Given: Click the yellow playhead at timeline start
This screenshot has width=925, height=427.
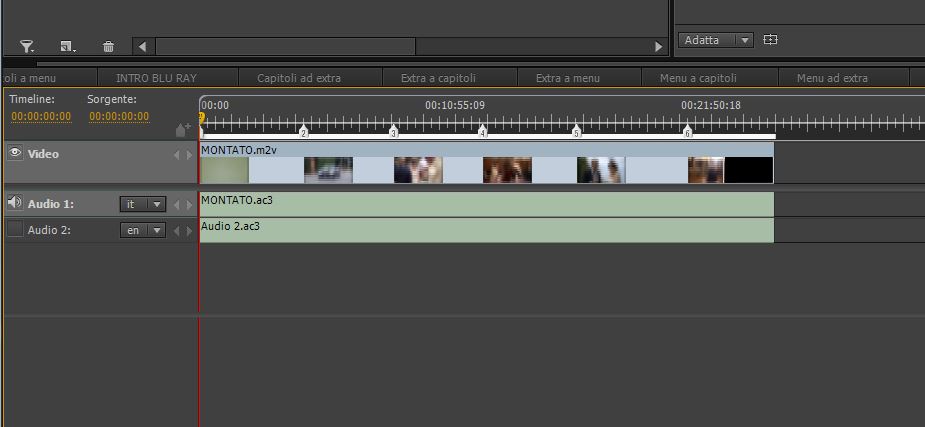Looking at the screenshot, I should [201, 117].
